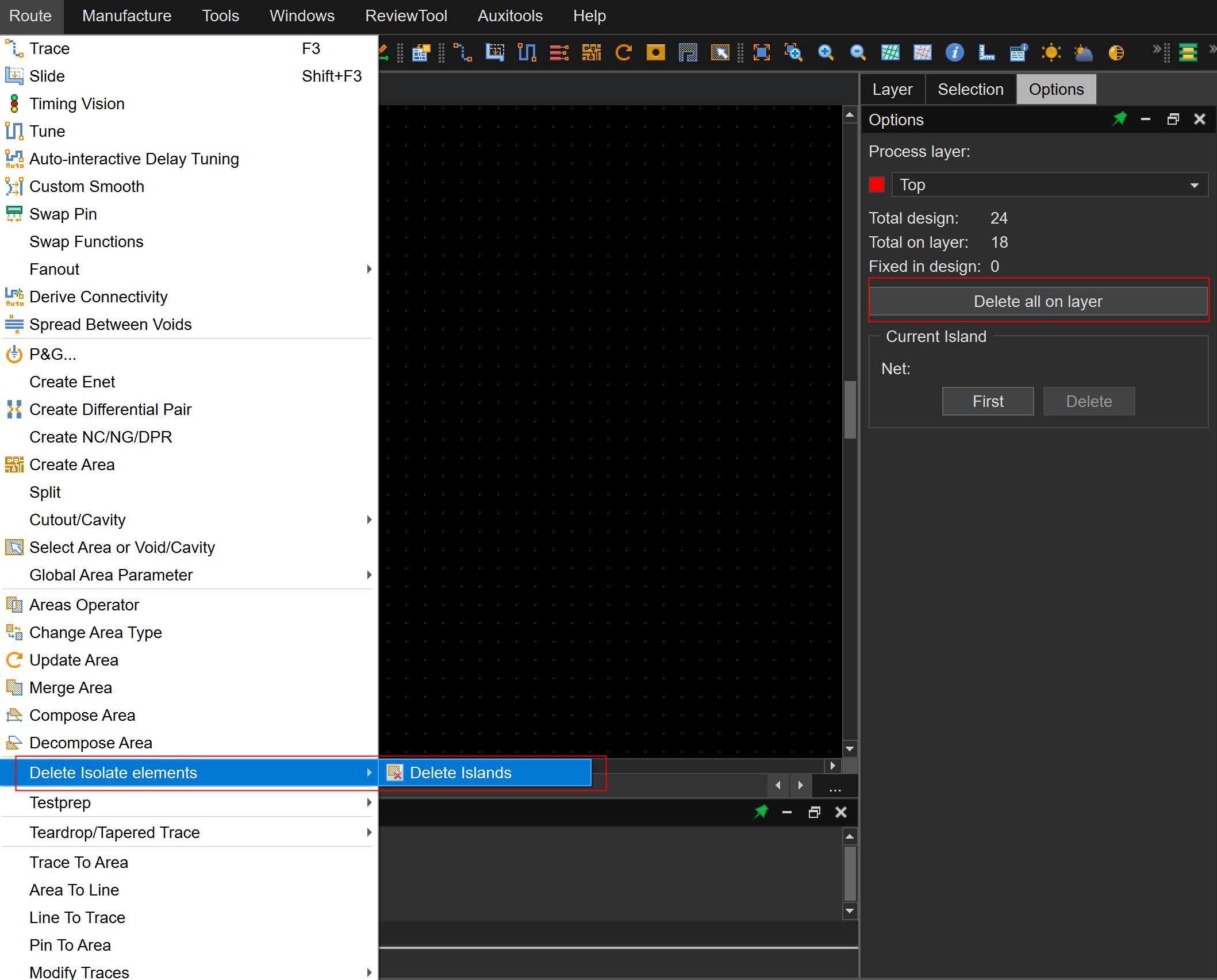The height and width of the screenshot is (980, 1217).
Task: Pin the Options panel with green pushpin
Action: pos(1119,119)
